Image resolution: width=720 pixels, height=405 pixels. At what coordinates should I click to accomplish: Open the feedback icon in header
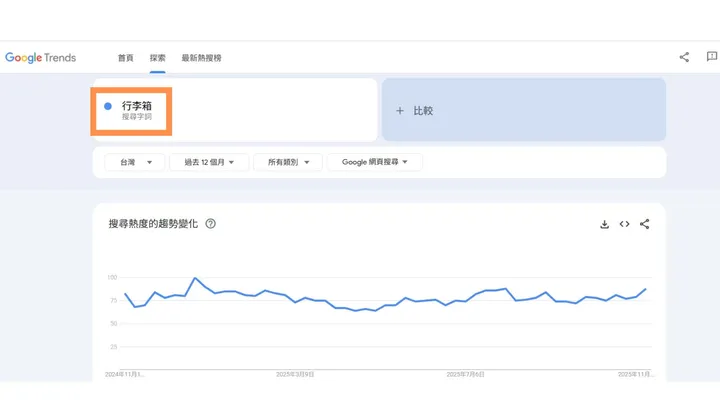712,56
